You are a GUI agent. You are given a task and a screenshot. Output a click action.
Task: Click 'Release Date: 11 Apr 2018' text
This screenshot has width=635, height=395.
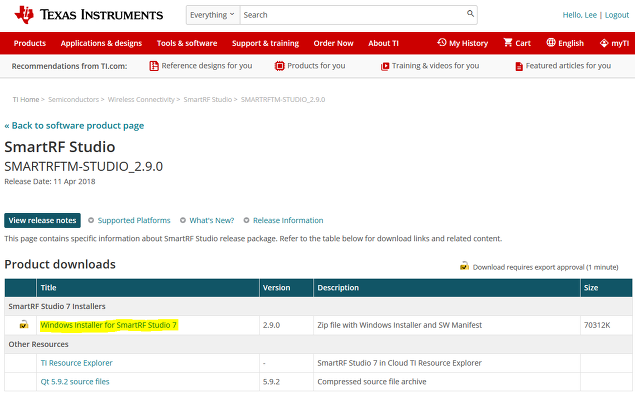click(x=50, y=181)
